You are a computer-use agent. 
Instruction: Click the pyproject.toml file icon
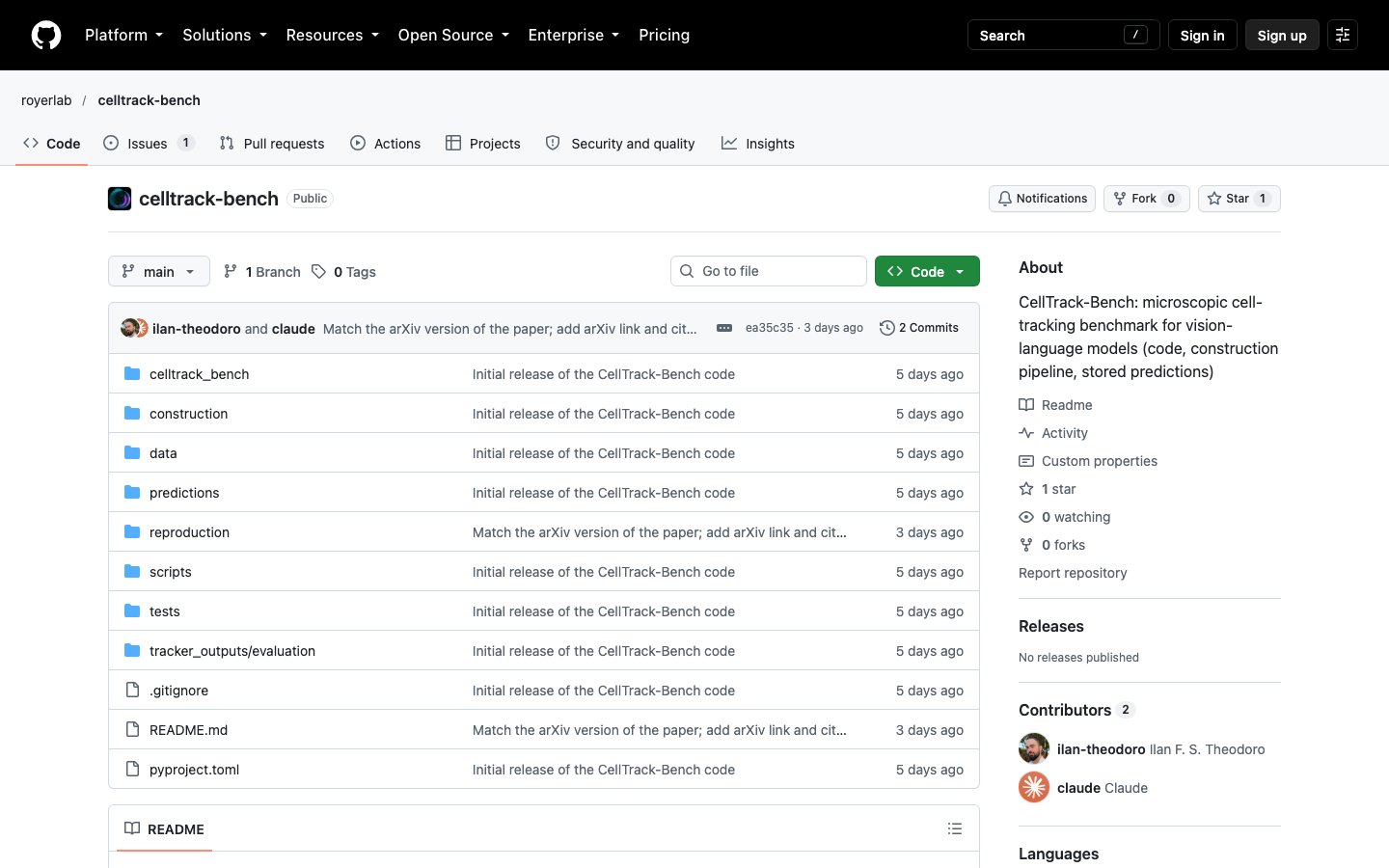[x=133, y=770]
